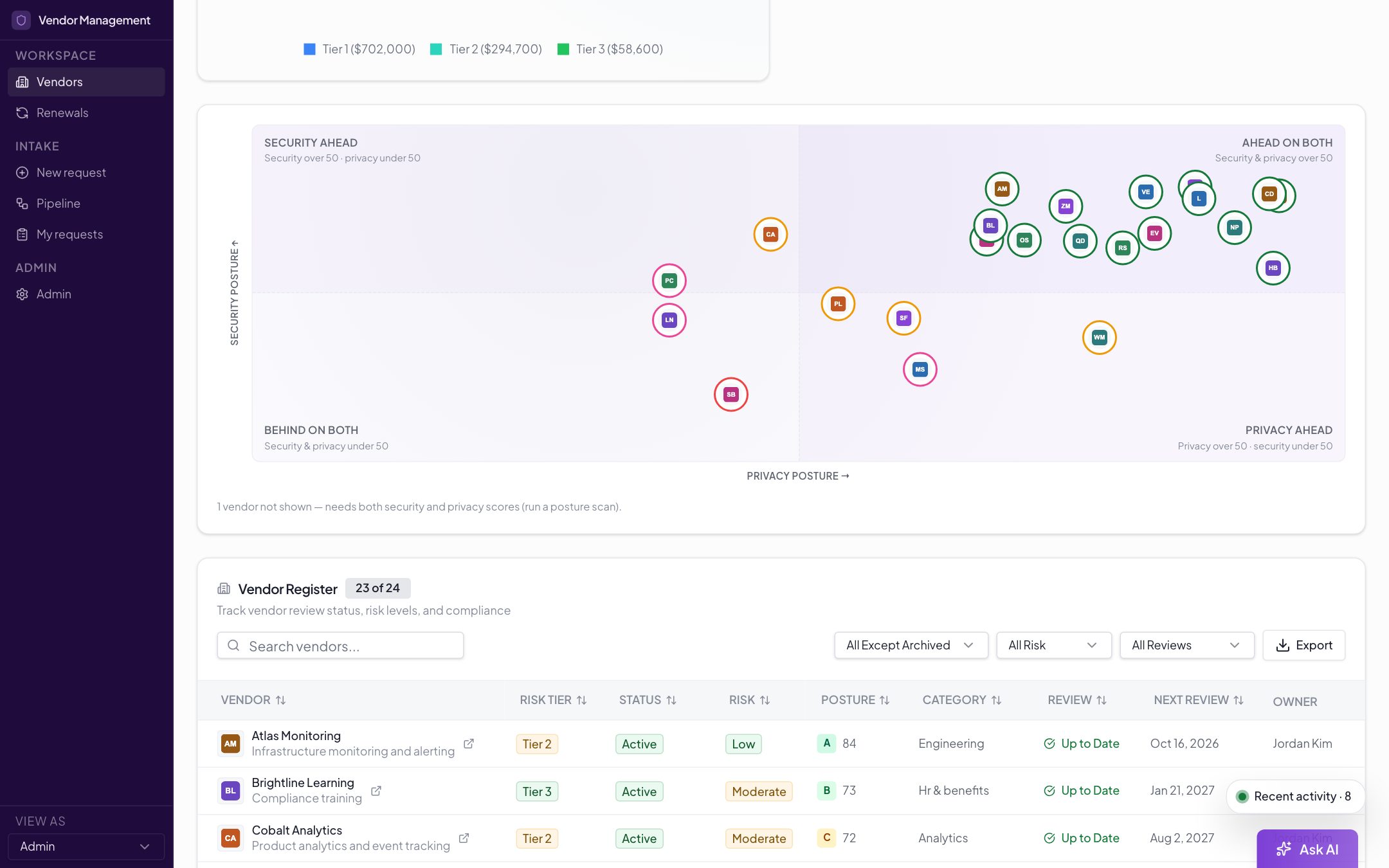Open the Atlas Monitoring vendor row
Image resolution: width=1389 pixels, height=868 pixels.
[781, 744]
